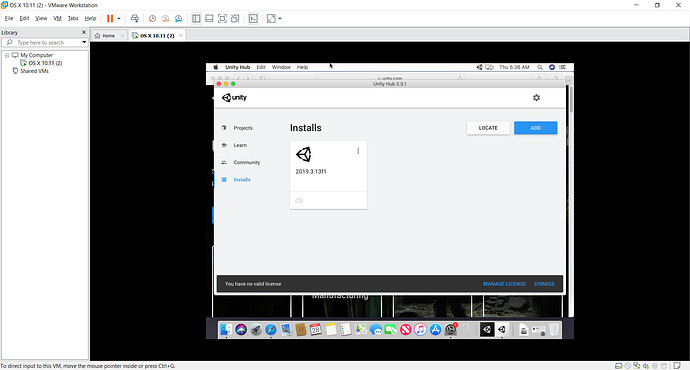The height and width of the screenshot is (370, 690).
Task: Take a VM snapshot from the toolbar
Action: pos(152,18)
